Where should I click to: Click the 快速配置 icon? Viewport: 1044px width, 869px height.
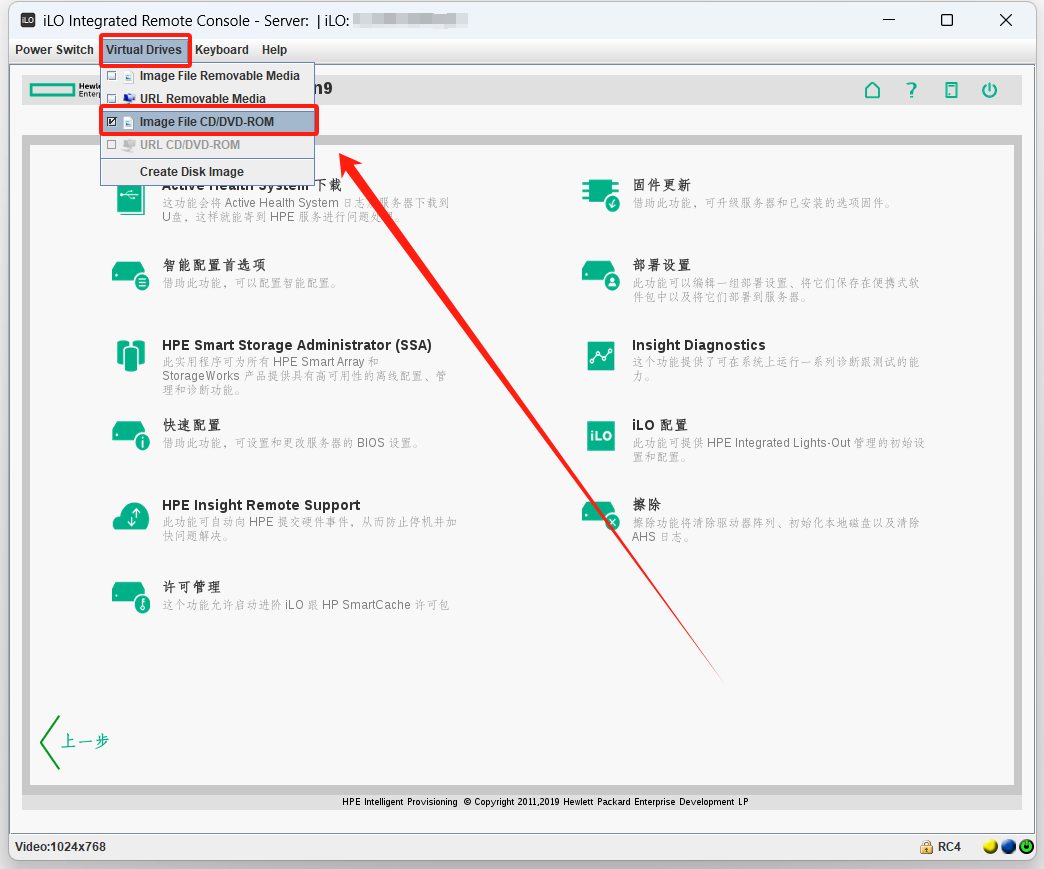[x=131, y=435]
